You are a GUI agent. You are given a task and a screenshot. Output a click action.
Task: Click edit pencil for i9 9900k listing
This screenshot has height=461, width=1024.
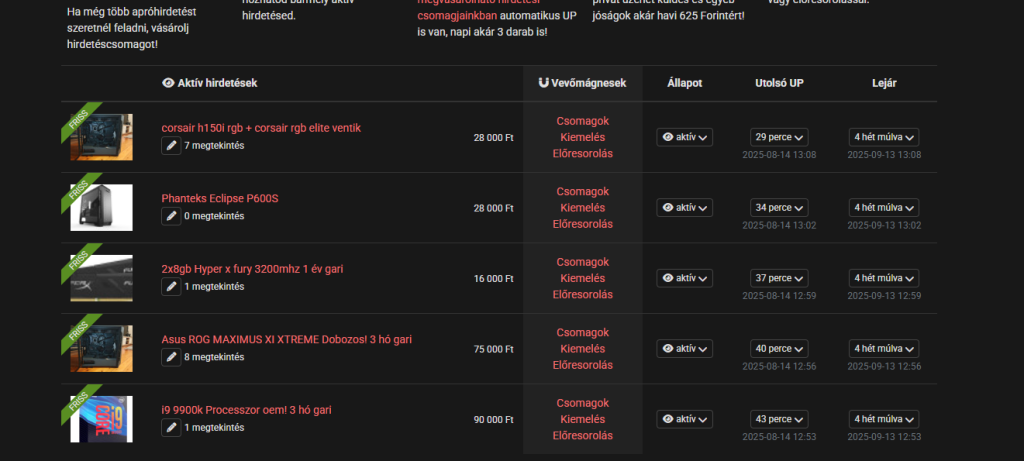point(172,428)
